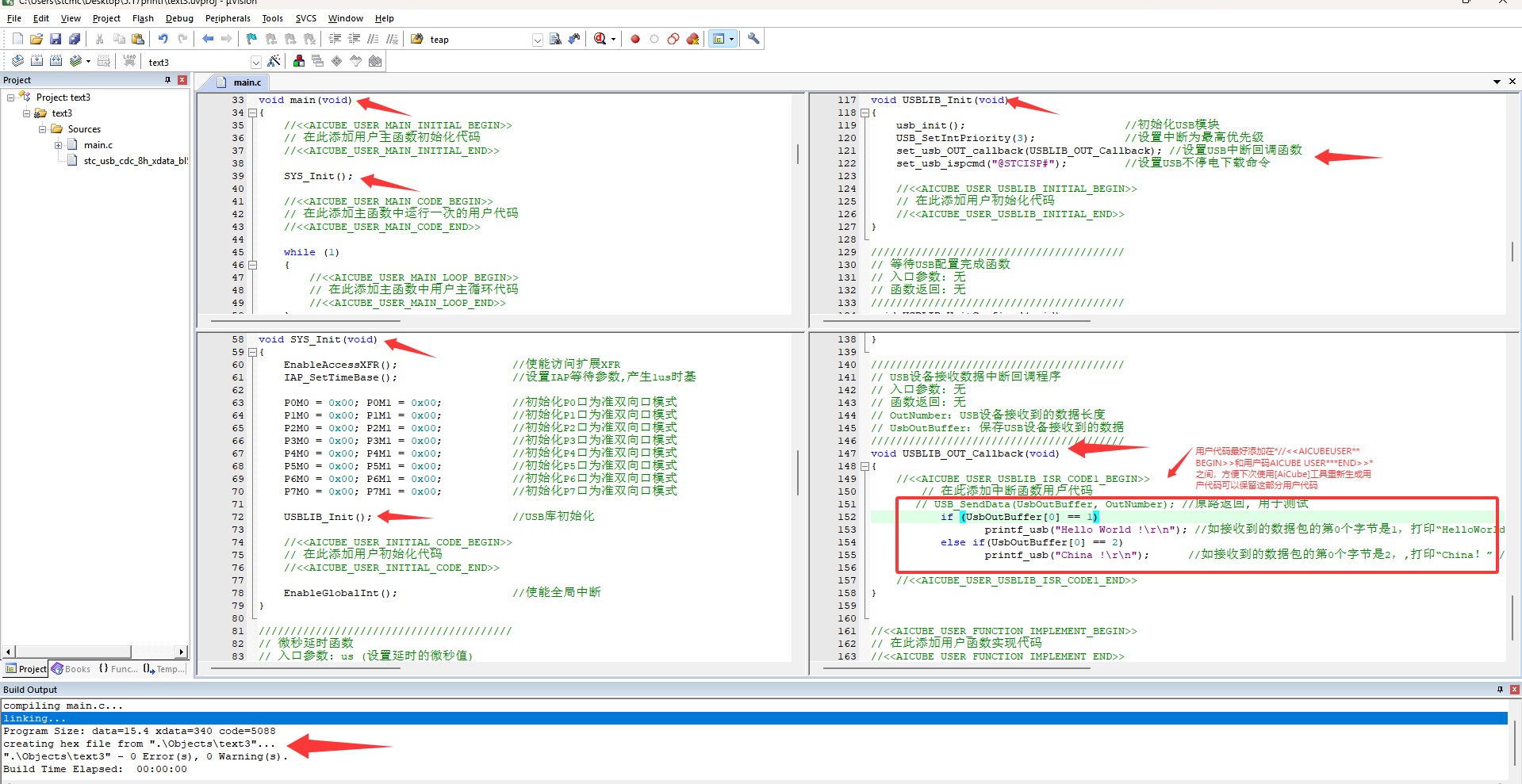
Task: Open the File menu
Action: 14,18
